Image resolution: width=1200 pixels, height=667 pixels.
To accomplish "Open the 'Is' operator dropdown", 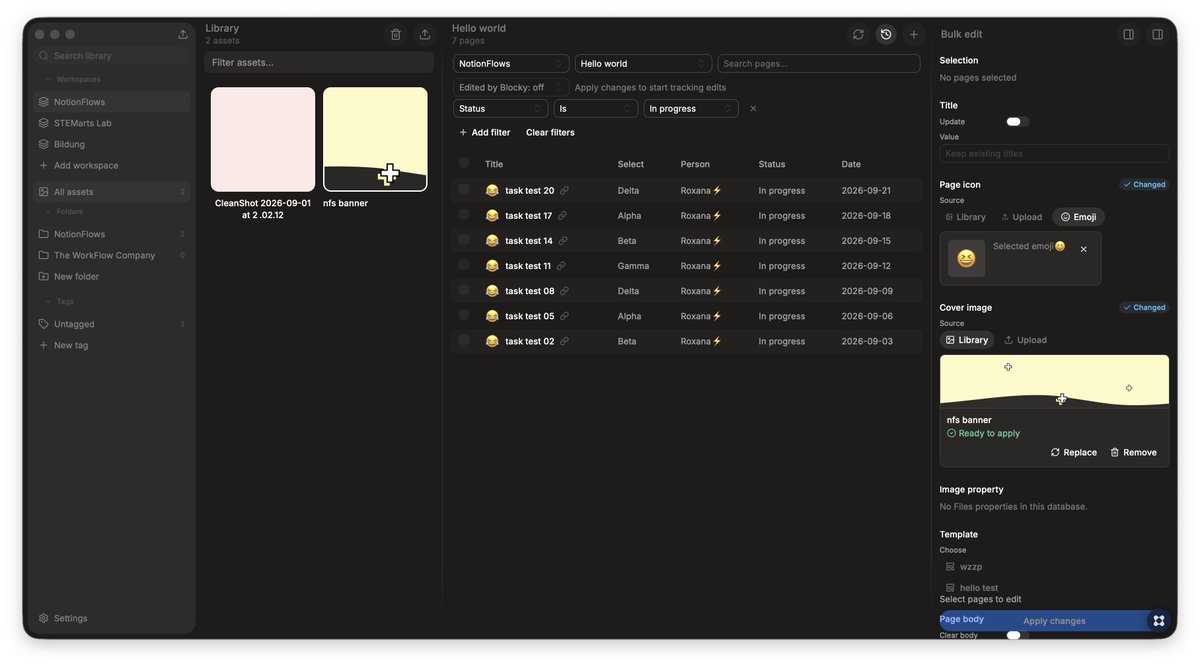I will point(596,108).
